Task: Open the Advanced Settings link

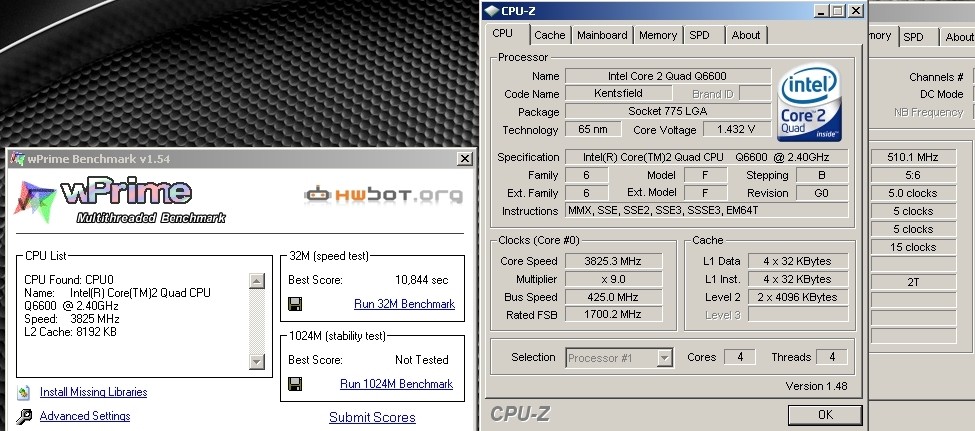Action: point(85,415)
